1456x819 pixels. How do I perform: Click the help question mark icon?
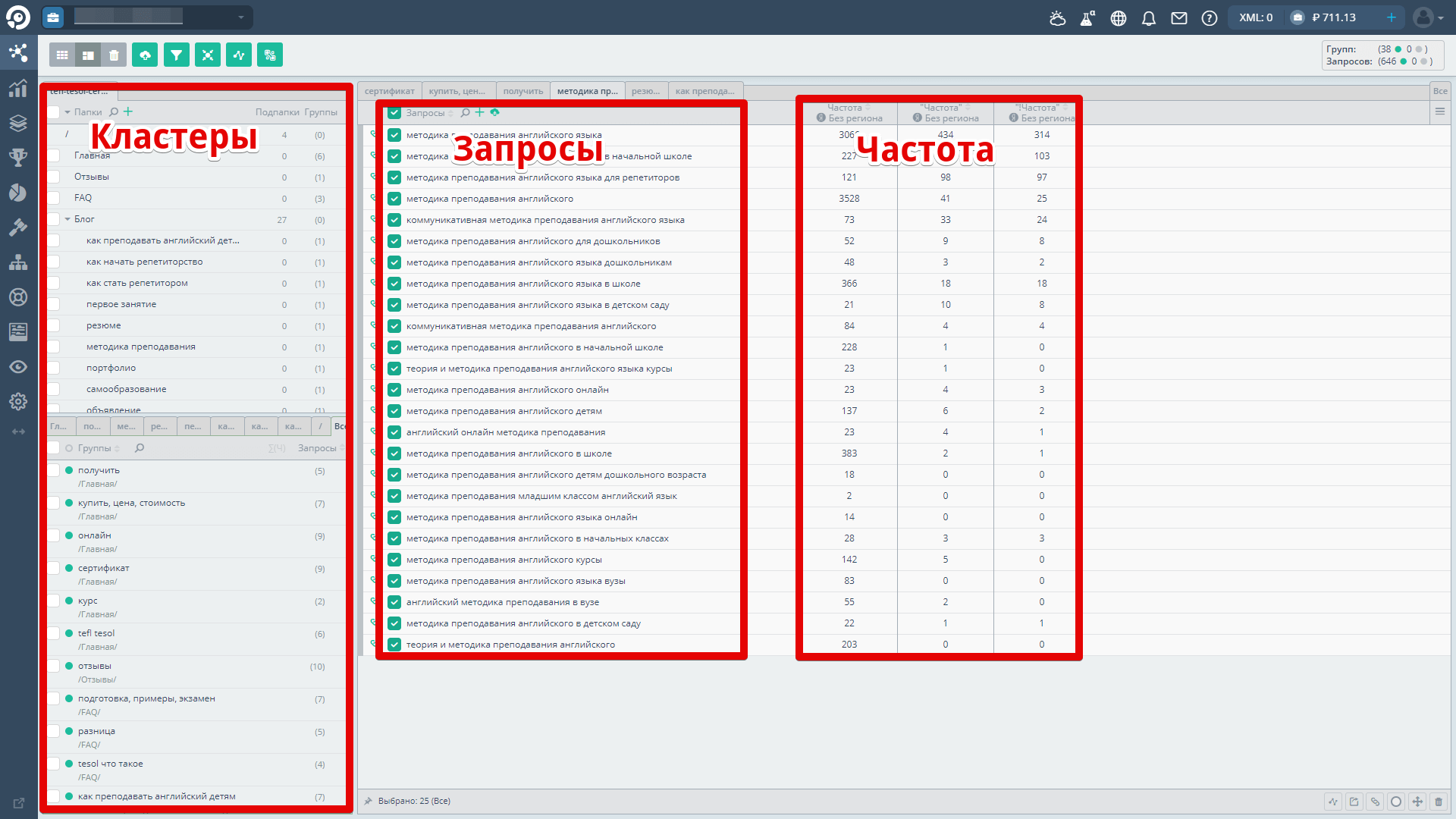point(1210,17)
